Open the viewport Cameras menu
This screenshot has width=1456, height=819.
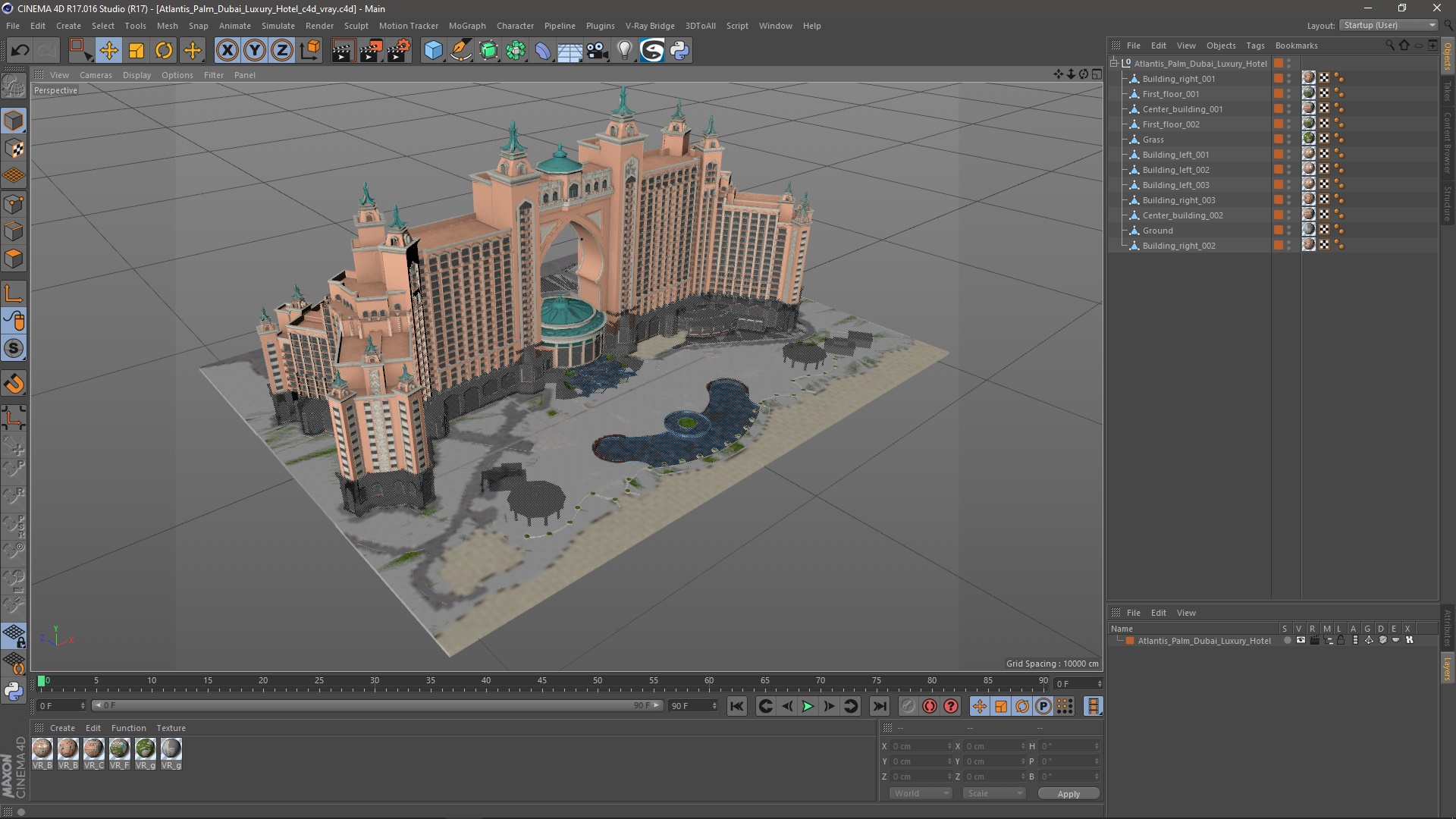[x=96, y=75]
